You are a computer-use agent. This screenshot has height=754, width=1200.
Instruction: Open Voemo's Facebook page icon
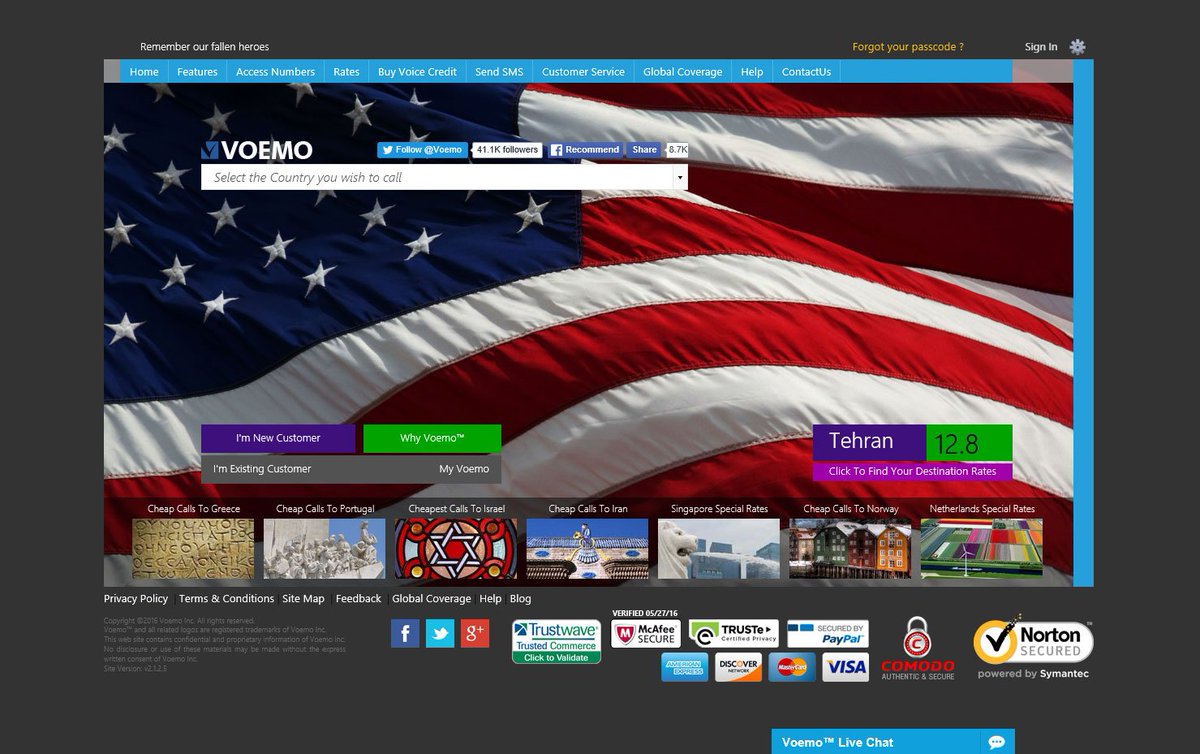click(x=405, y=633)
